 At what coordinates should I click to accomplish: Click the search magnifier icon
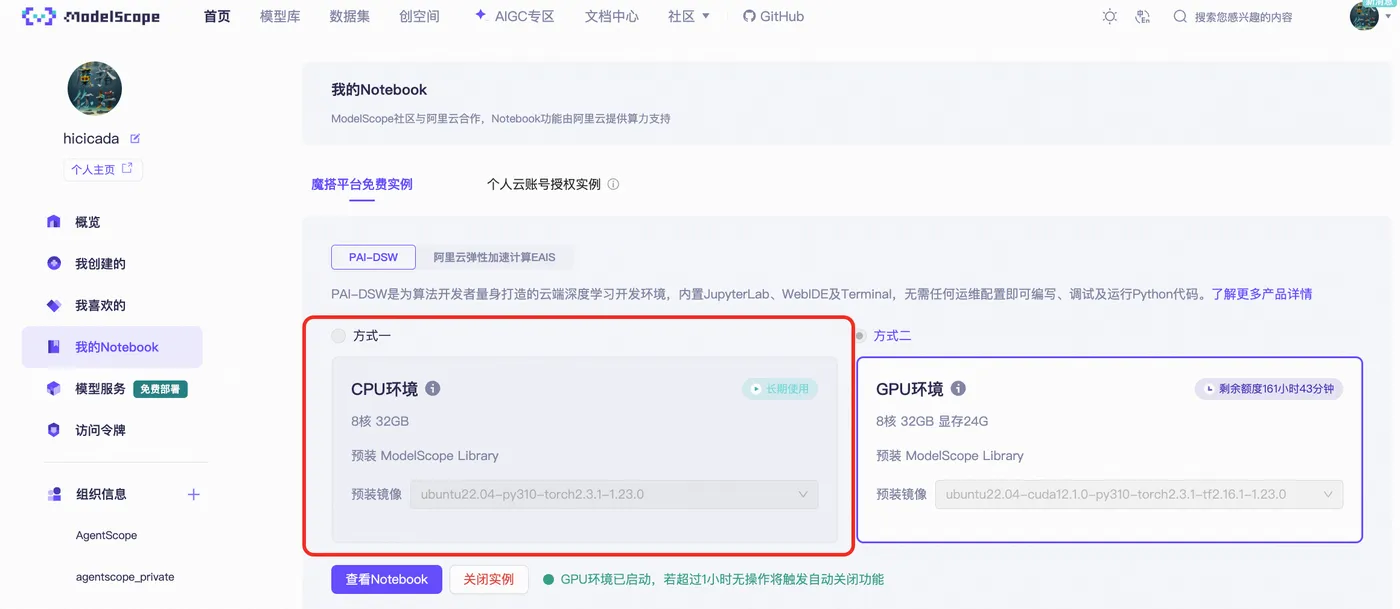tap(1180, 17)
